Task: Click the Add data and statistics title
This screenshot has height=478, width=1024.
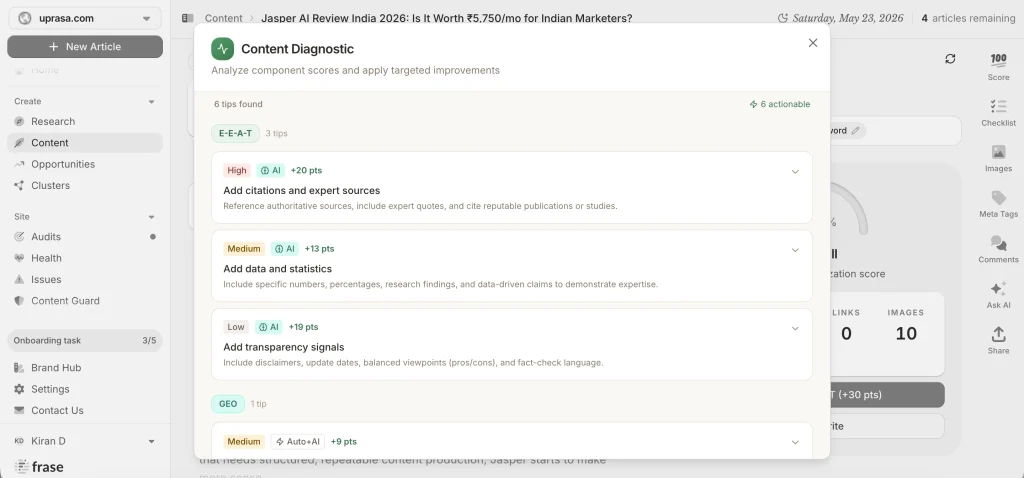Action: (278, 269)
